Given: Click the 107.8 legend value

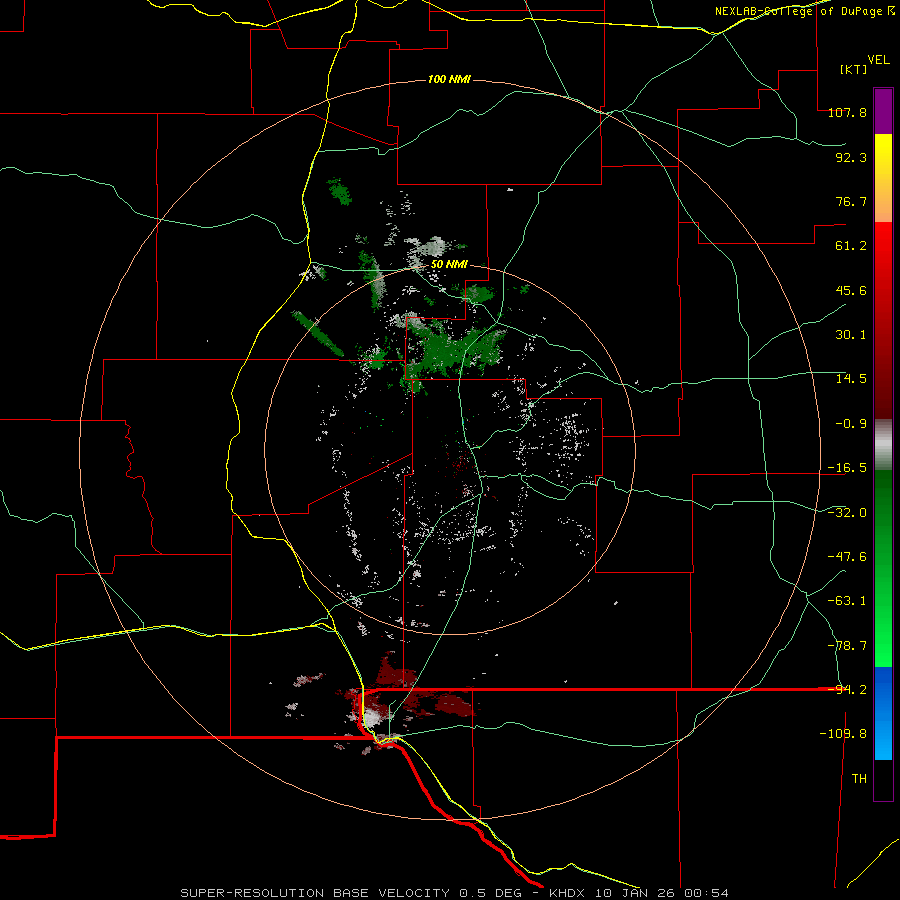Looking at the screenshot, I should point(847,112).
